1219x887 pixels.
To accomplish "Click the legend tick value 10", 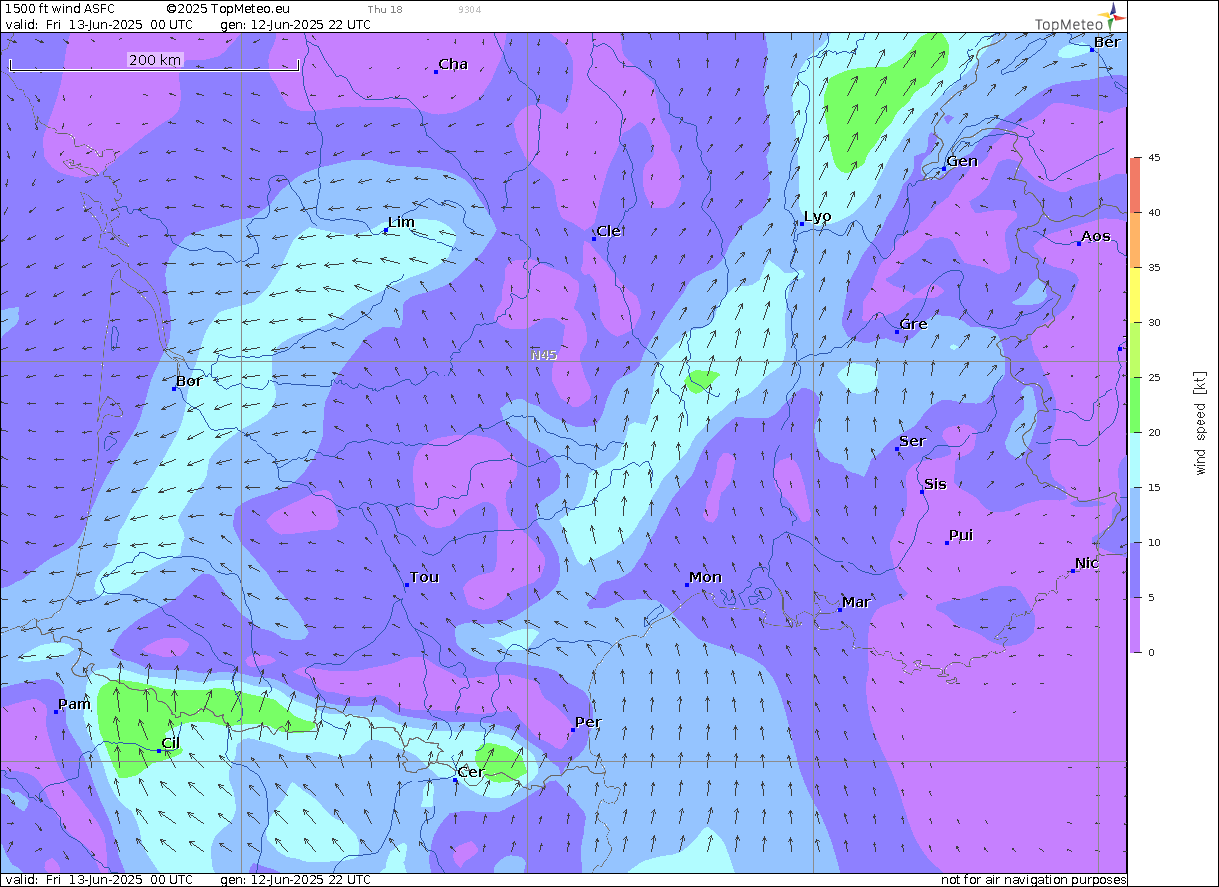I will [1154, 543].
